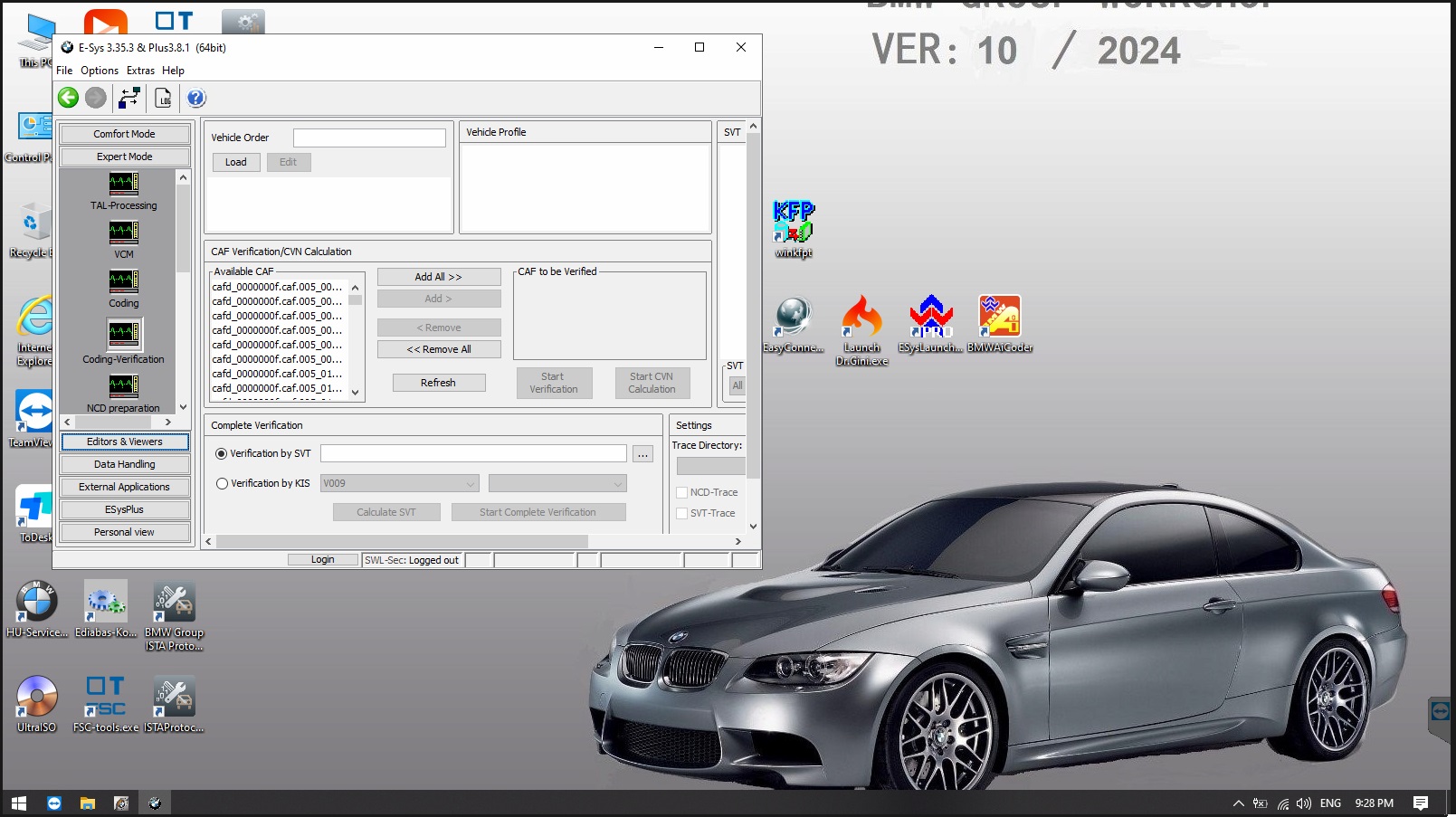Open HU-Service desktop shortcut
1456x817 pixels.
(x=37, y=609)
